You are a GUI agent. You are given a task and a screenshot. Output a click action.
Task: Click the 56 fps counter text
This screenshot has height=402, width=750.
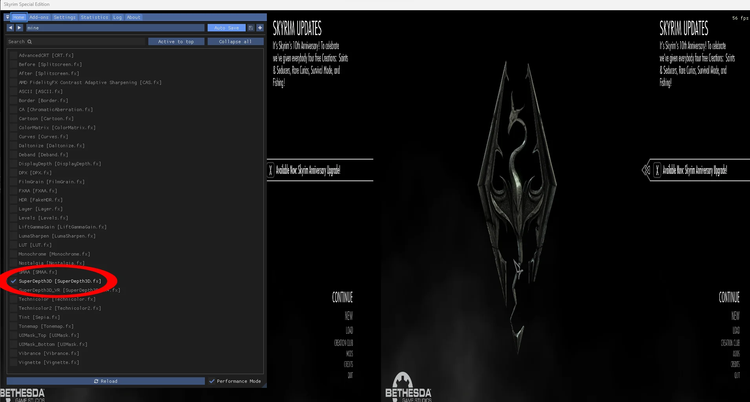click(x=740, y=18)
